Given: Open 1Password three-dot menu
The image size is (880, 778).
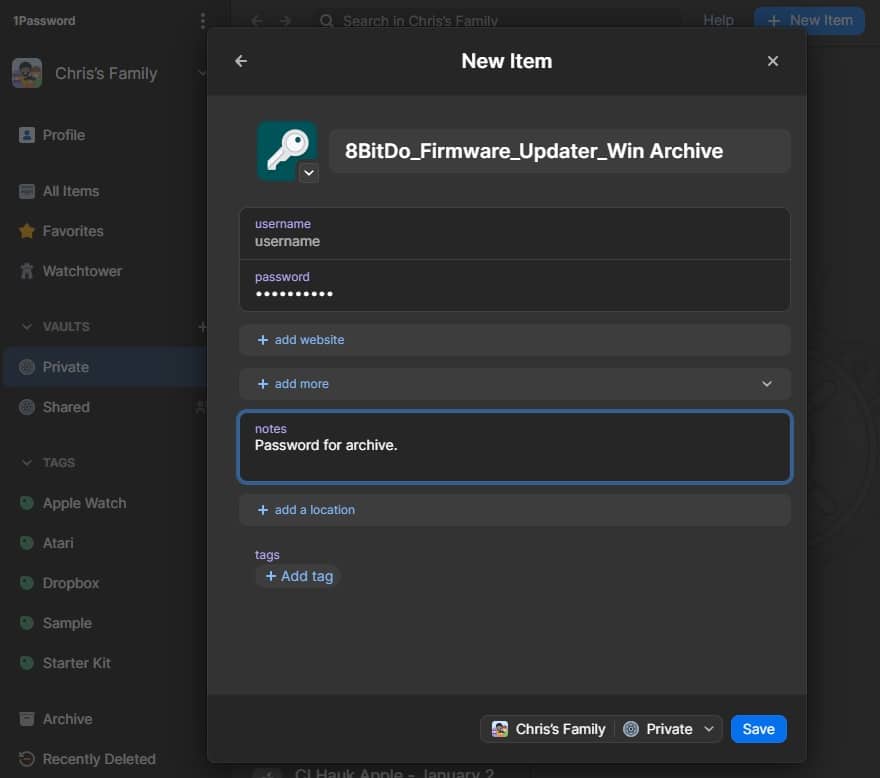Looking at the screenshot, I should pos(203,21).
